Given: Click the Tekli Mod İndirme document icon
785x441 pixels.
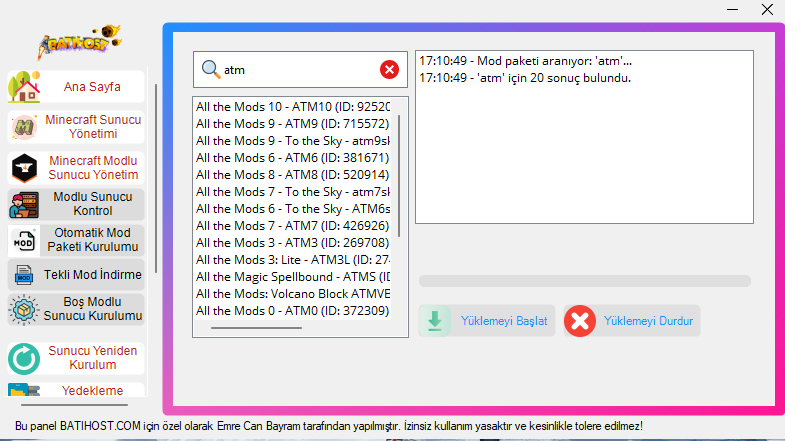Looking at the screenshot, I should pos(24,275).
